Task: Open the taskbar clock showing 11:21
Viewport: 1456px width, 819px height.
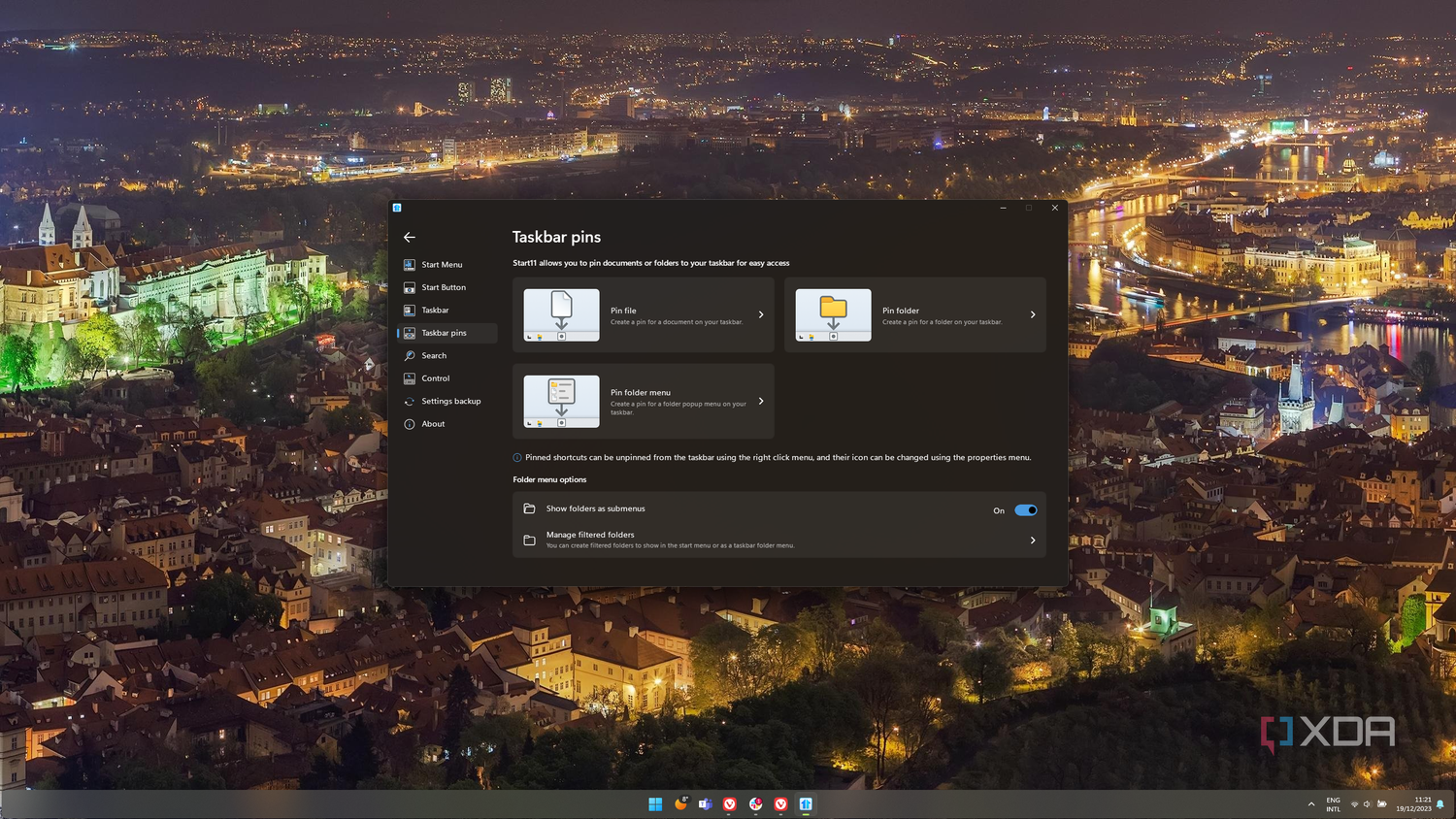Action: pyautogui.click(x=1414, y=803)
